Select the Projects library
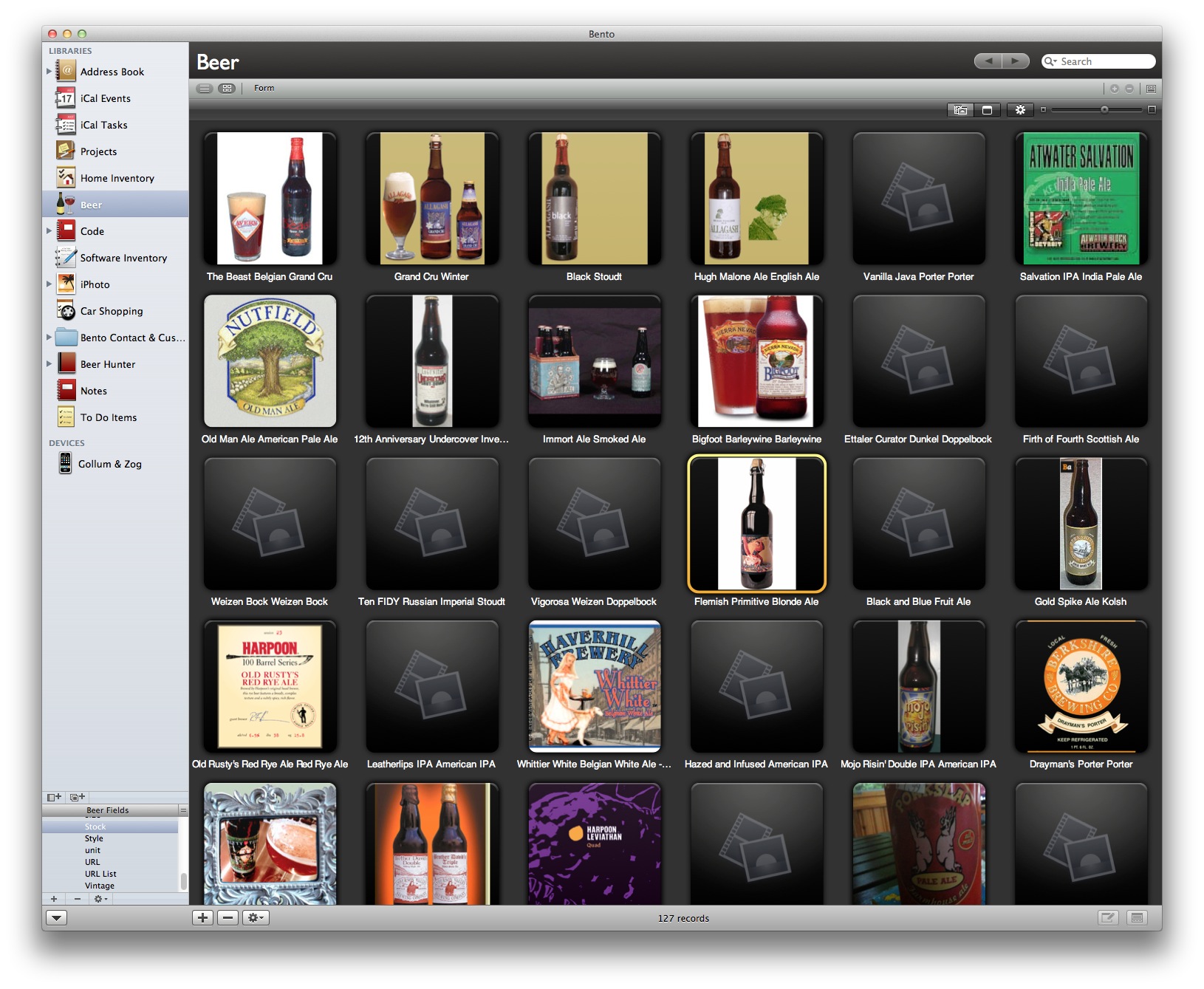Image resolution: width=1204 pixels, height=989 pixels. 114,151
